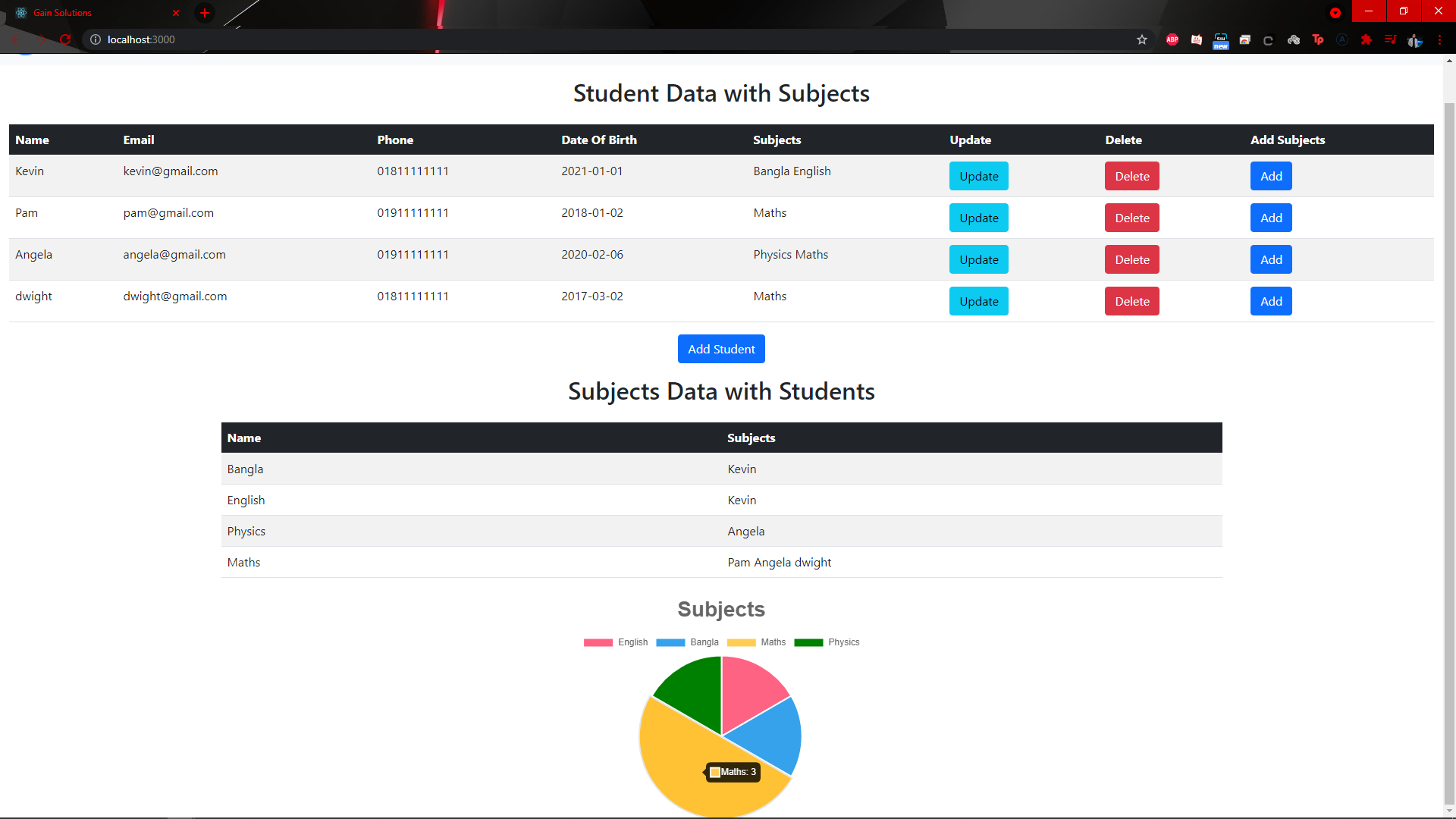The height and width of the screenshot is (819, 1456).
Task: Toggle Bangla legend item in chart
Action: coord(687,642)
